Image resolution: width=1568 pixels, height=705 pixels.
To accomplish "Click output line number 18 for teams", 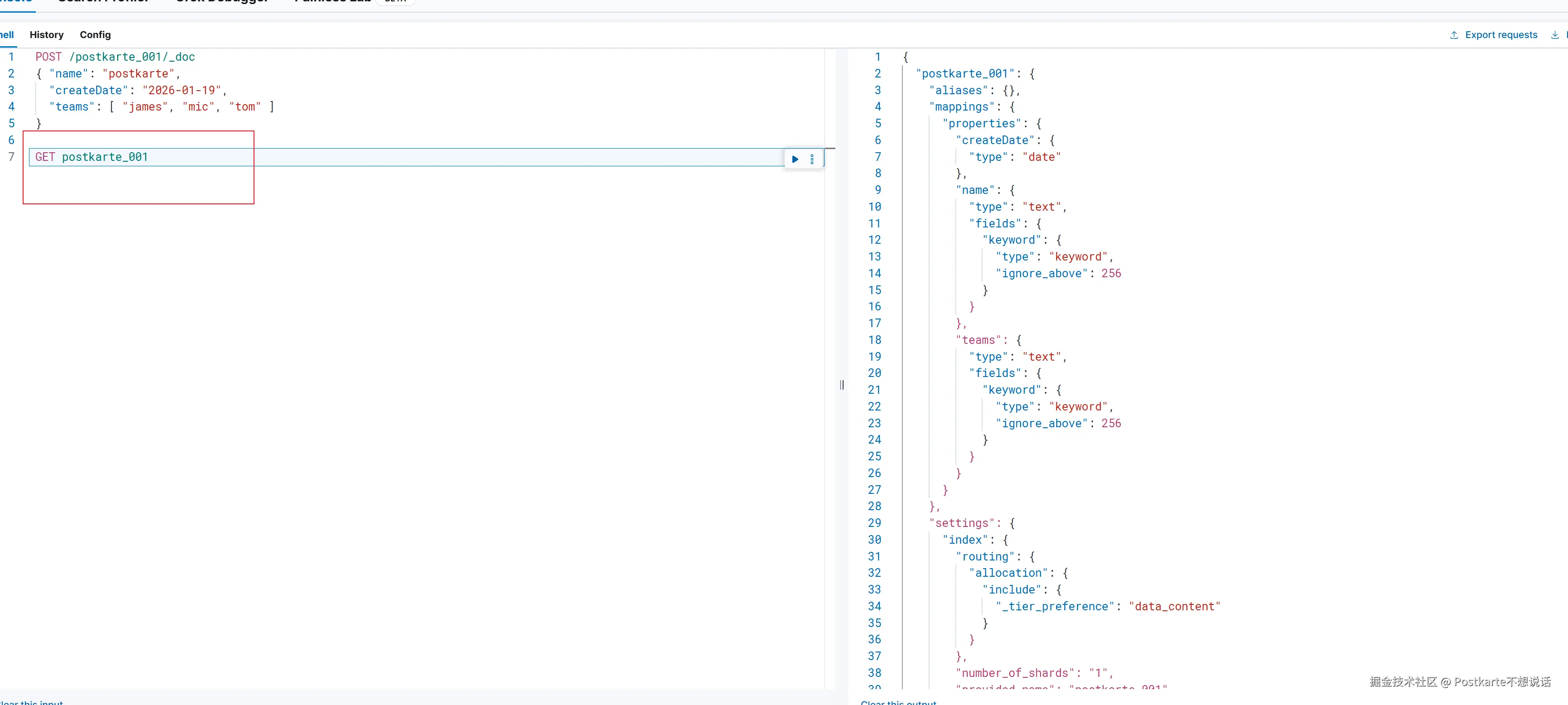I will (x=874, y=340).
